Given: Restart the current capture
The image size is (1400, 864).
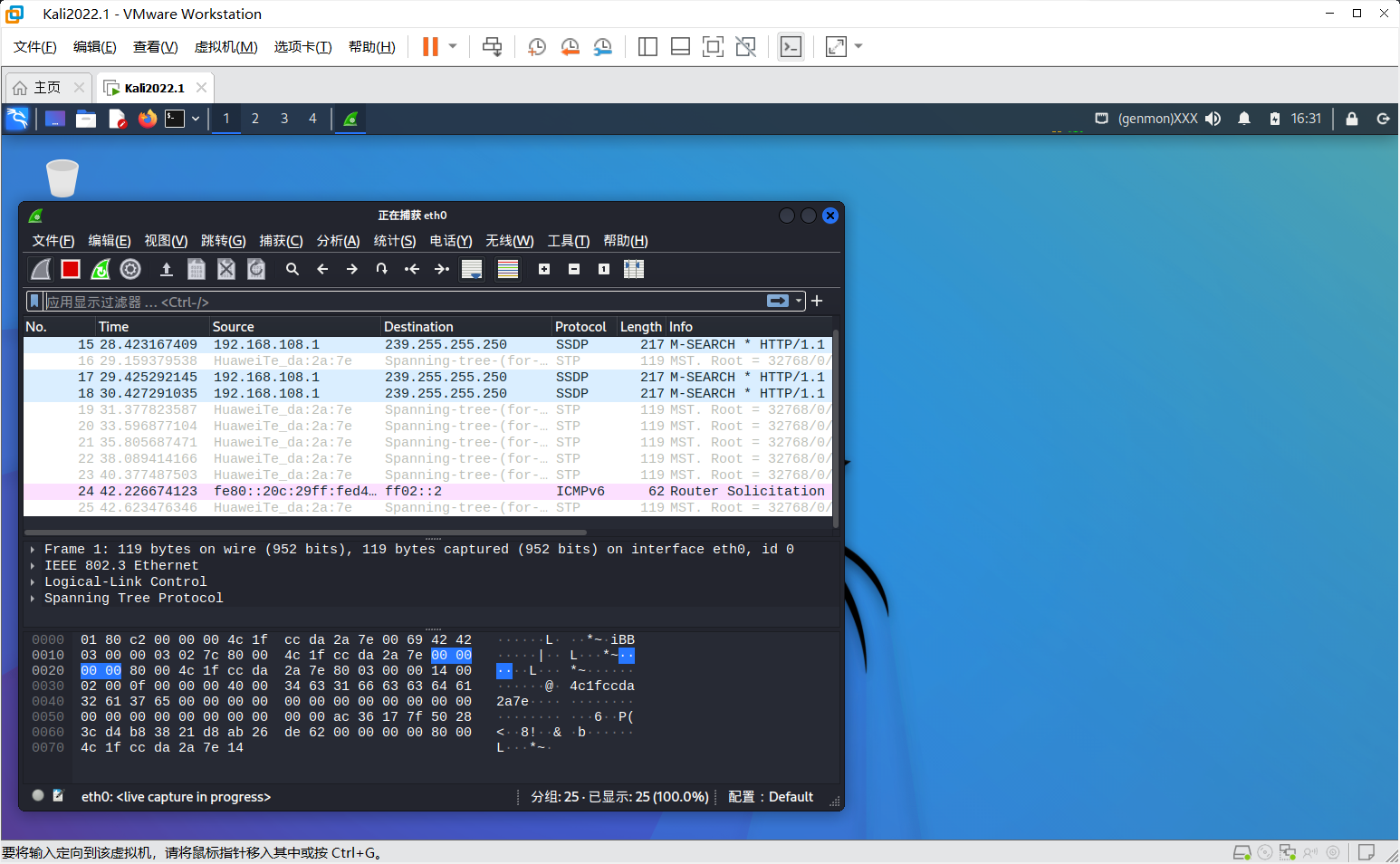Looking at the screenshot, I should tap(100, 269).
